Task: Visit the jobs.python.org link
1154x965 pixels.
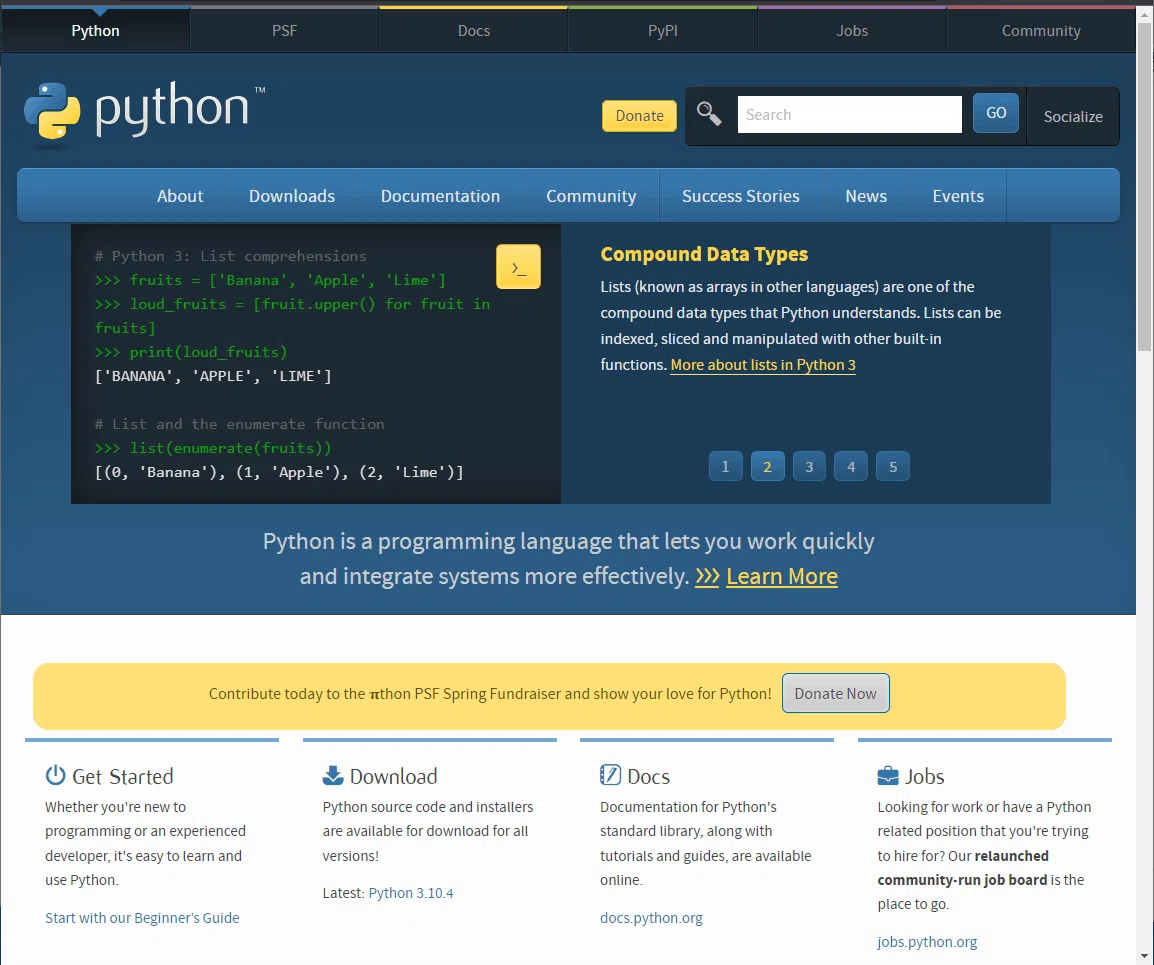Action: tap(927, 942)
